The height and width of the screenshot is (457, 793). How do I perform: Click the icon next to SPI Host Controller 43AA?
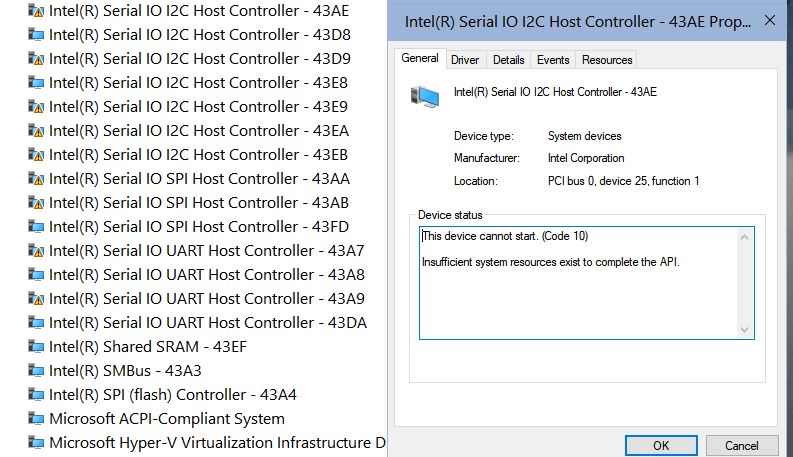click(36, 179)
